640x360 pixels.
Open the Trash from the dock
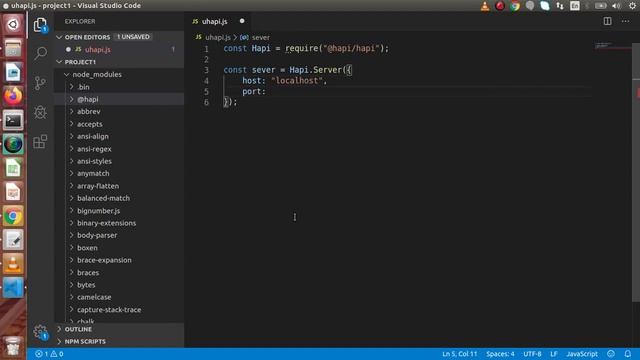pyautogui.click(x=13, y=346)
